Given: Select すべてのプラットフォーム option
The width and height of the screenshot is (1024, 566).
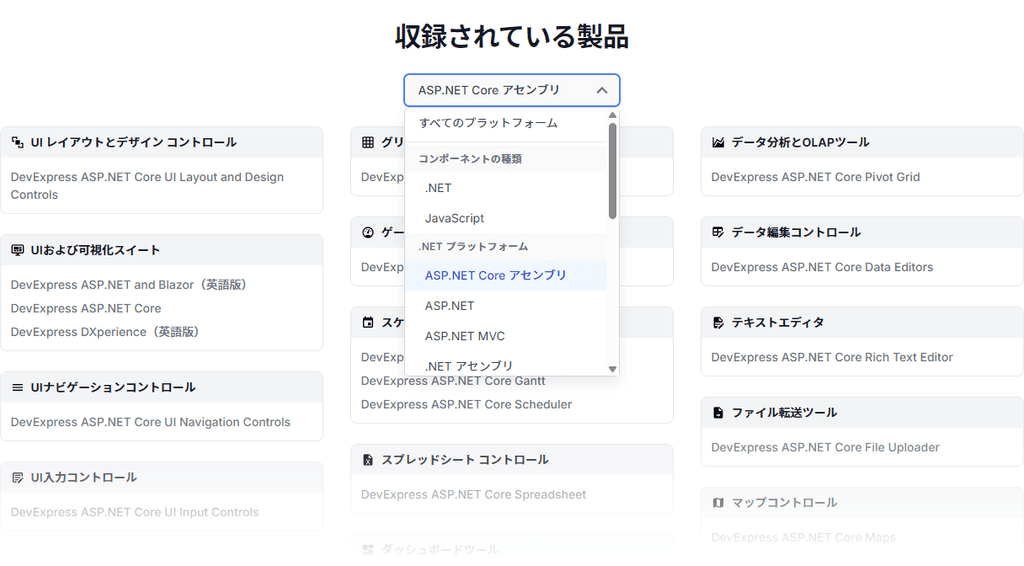Looking at the screenshot, I should [x=505, y=123].
